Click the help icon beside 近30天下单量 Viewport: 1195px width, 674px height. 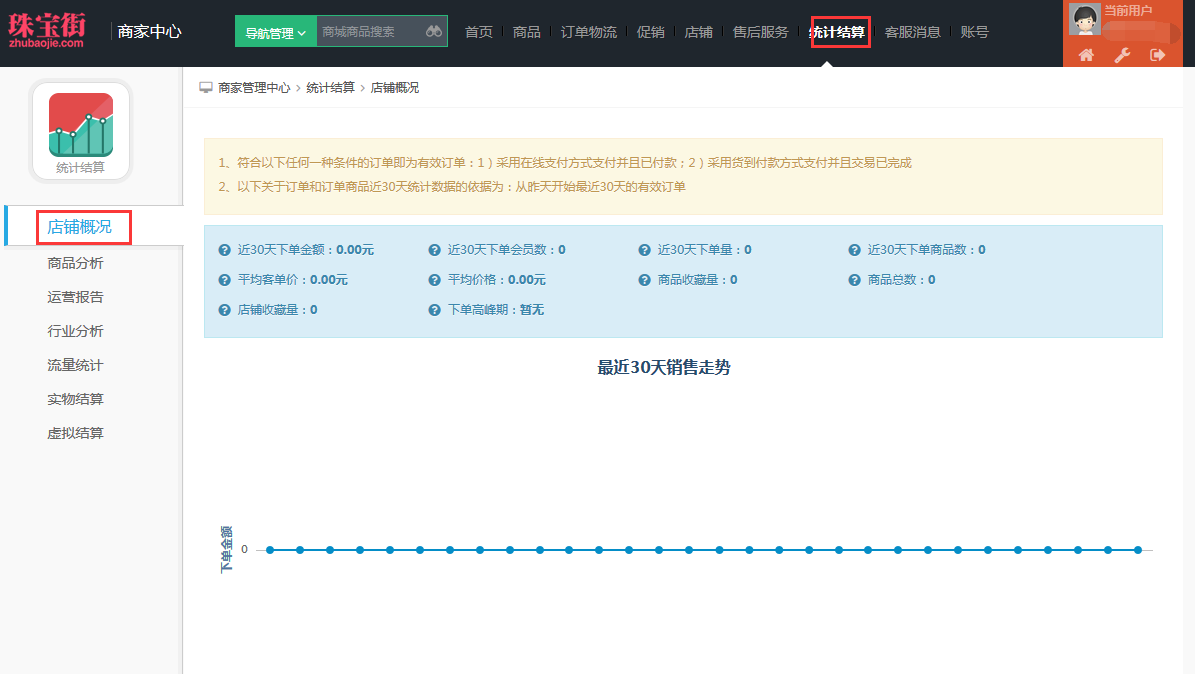tap(645, 250)
